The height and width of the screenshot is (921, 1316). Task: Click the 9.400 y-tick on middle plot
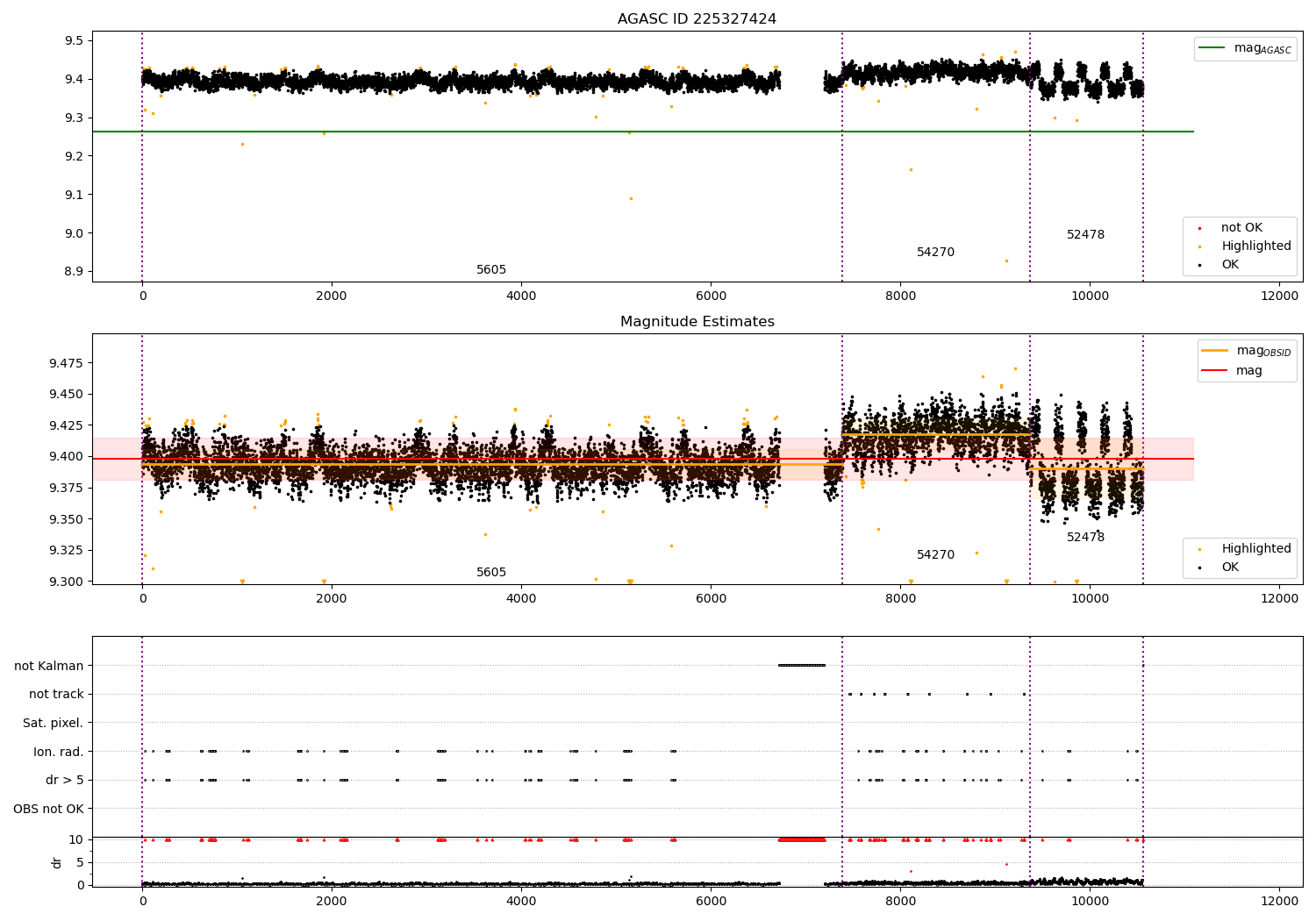tap(66, 456)
